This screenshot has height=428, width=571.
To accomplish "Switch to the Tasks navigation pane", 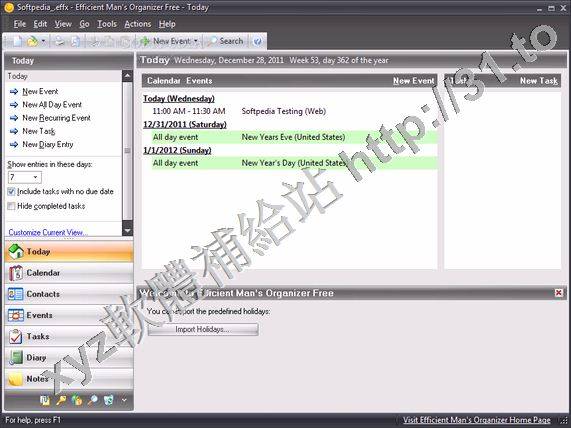I will 69,337.
